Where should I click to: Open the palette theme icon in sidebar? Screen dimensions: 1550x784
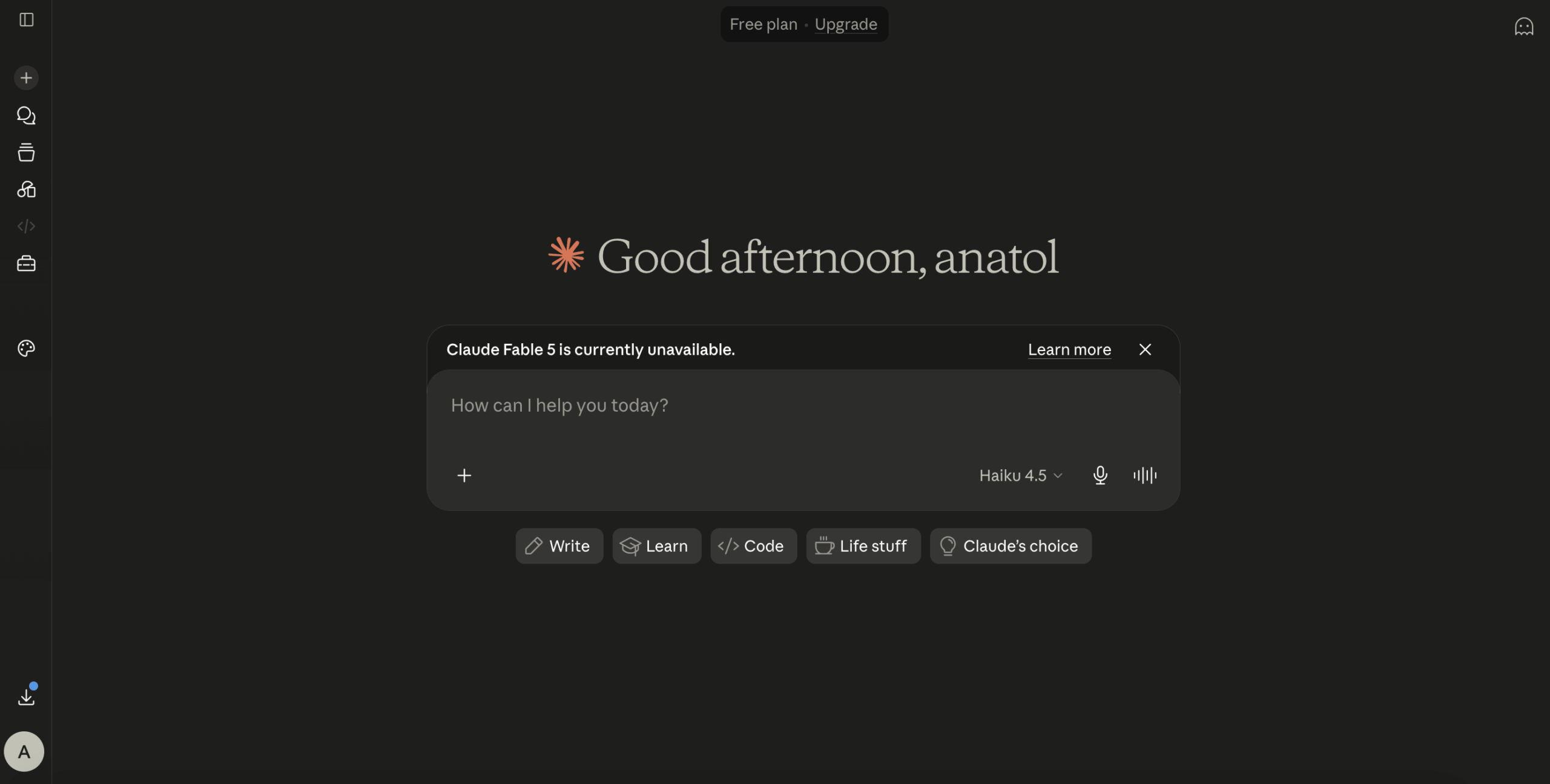click(26, 348)
